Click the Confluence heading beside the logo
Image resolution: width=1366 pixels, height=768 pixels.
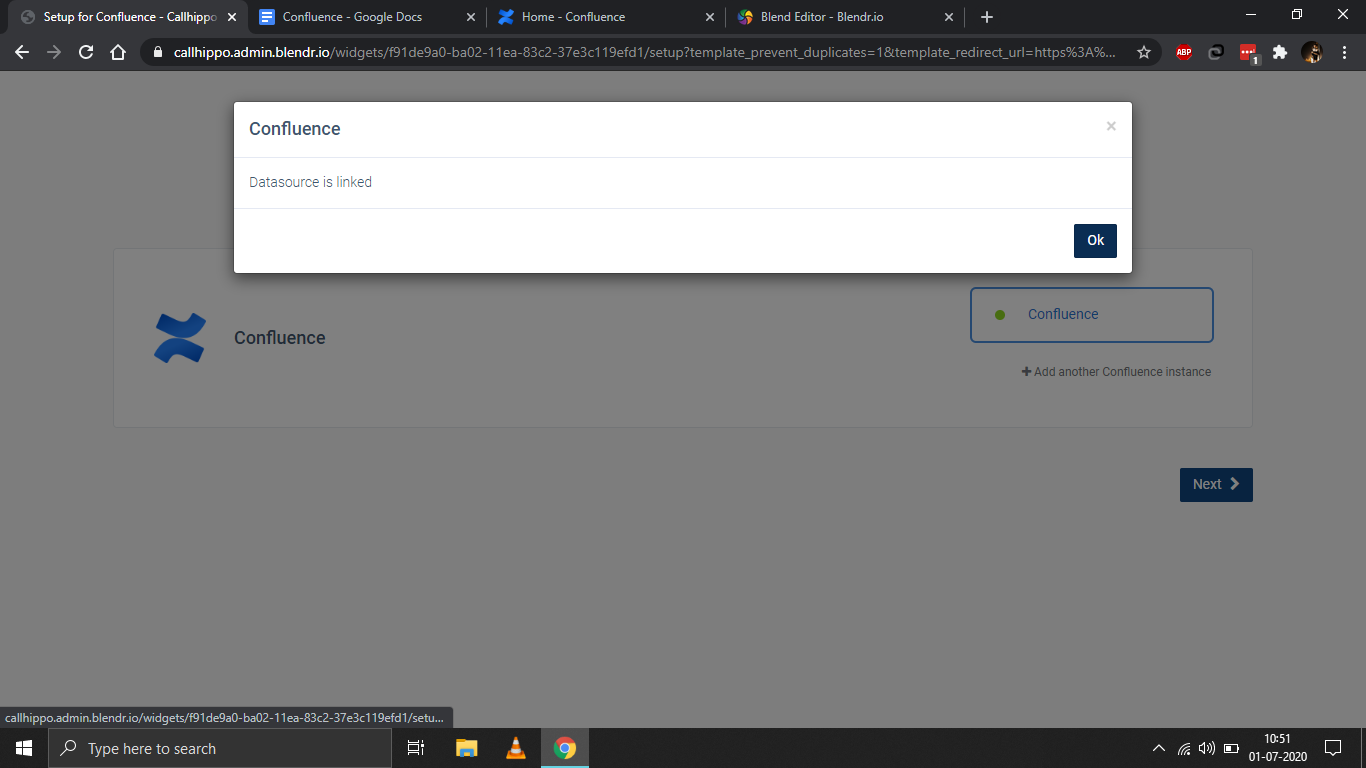click(279, 338)
